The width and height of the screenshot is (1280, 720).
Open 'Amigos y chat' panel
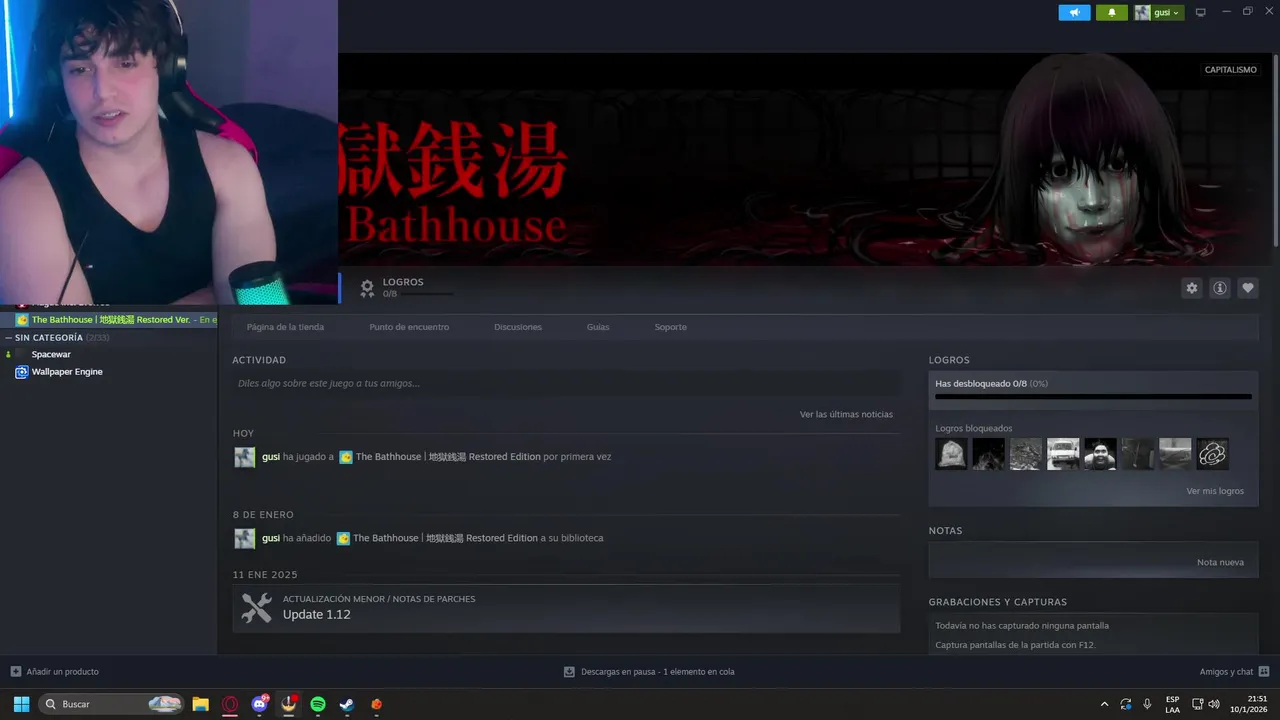pos(1234,672)
